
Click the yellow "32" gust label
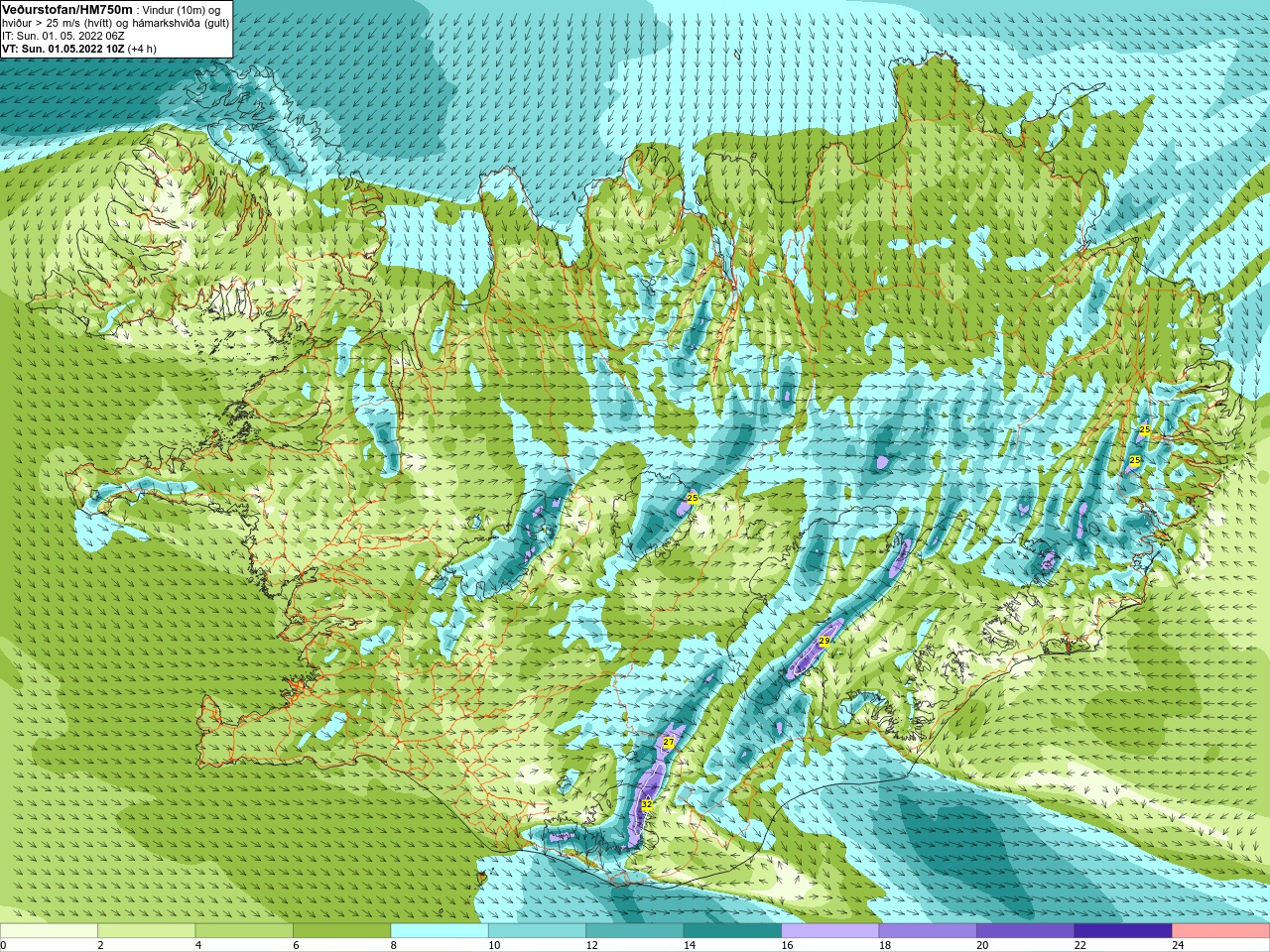(x=647, y=804)
